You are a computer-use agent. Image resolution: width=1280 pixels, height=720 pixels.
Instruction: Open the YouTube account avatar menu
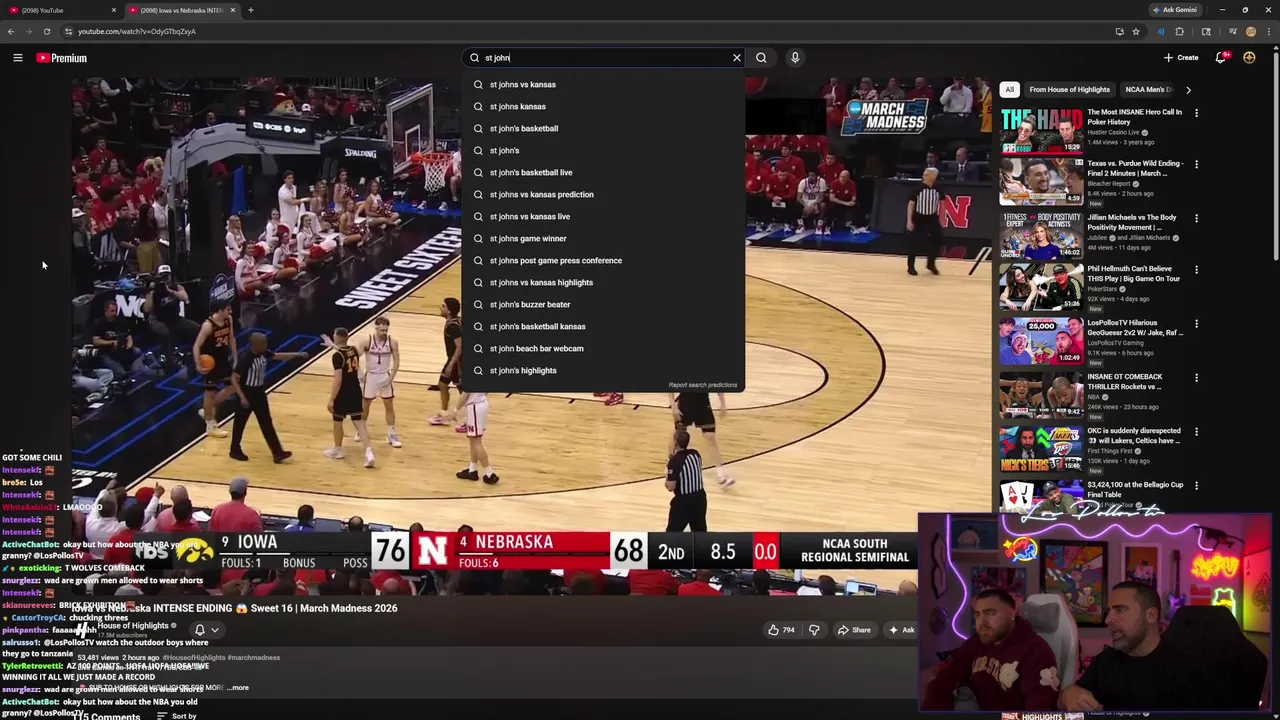coord(1249,58)
